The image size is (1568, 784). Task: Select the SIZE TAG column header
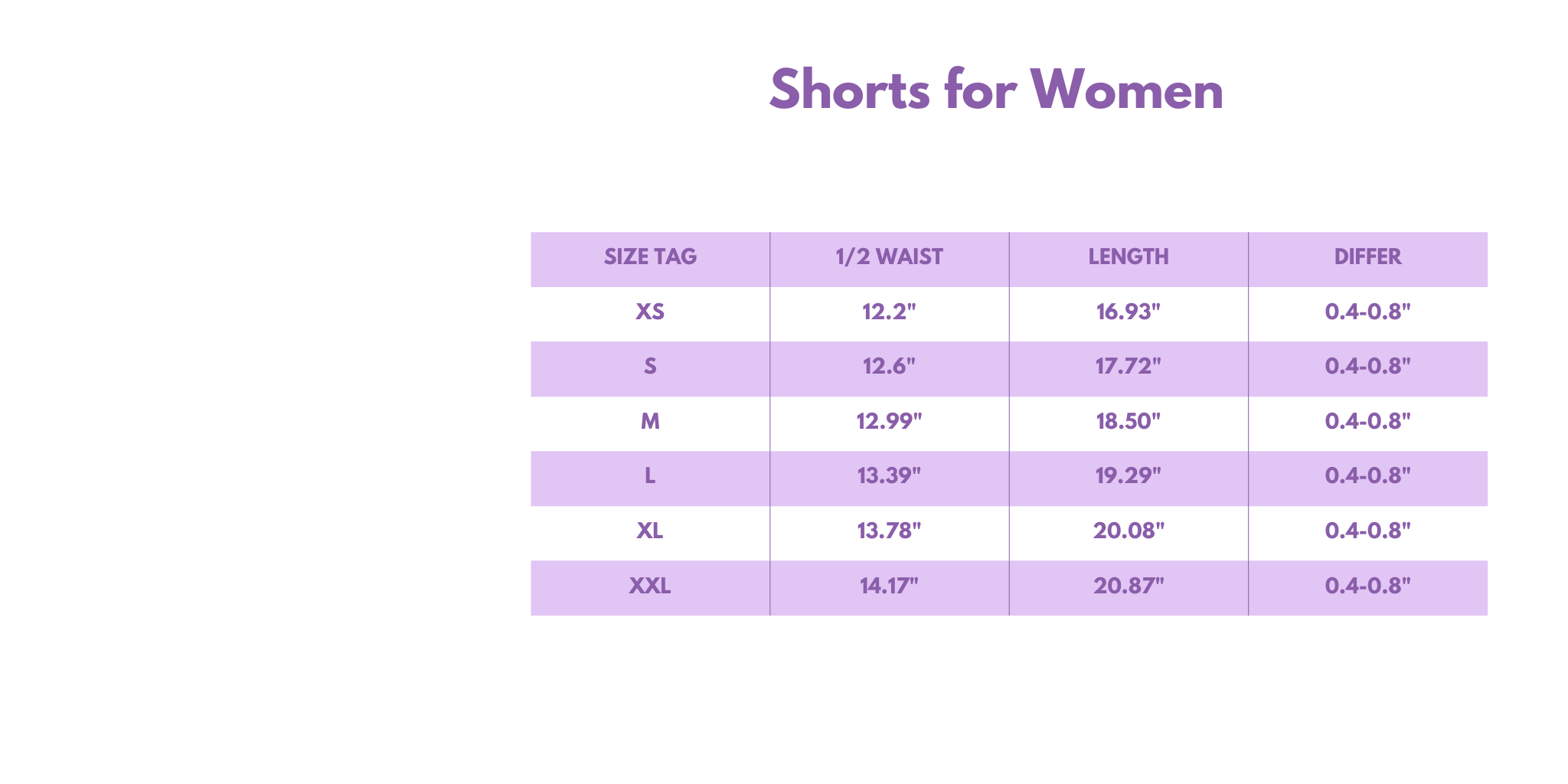point(650,256)
